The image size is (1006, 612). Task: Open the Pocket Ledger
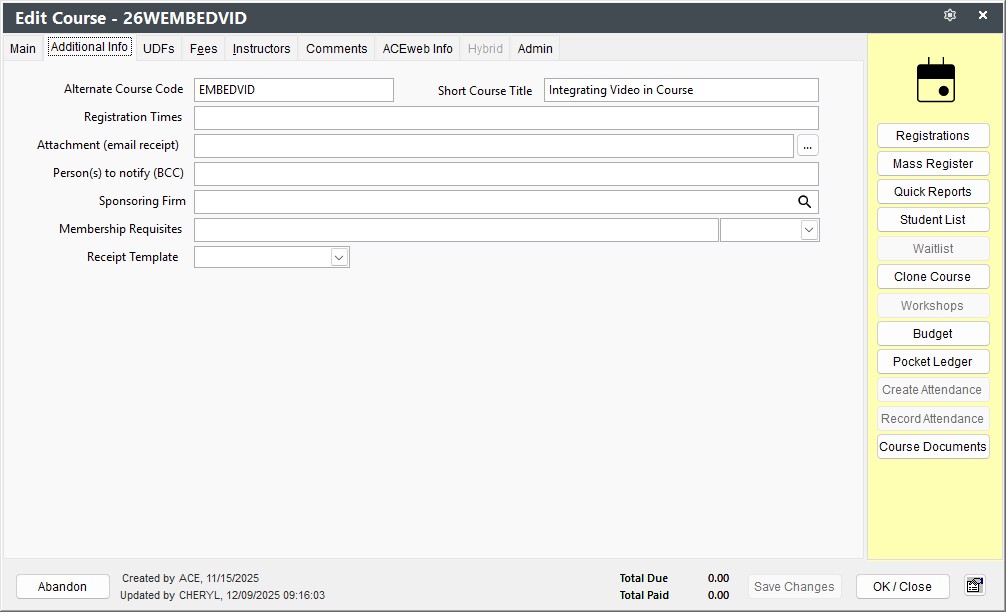tap(933, 362)
